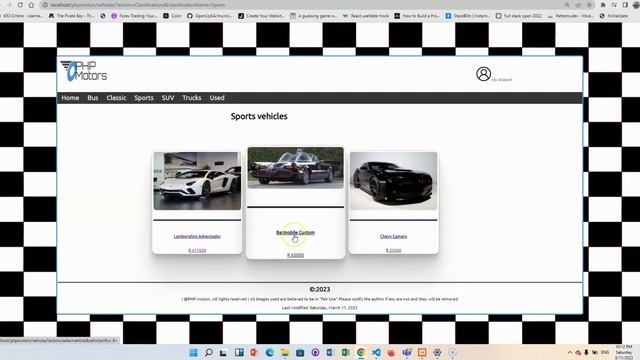
Task: Open the taskbar clock and date
Action: tap(624, 352)
